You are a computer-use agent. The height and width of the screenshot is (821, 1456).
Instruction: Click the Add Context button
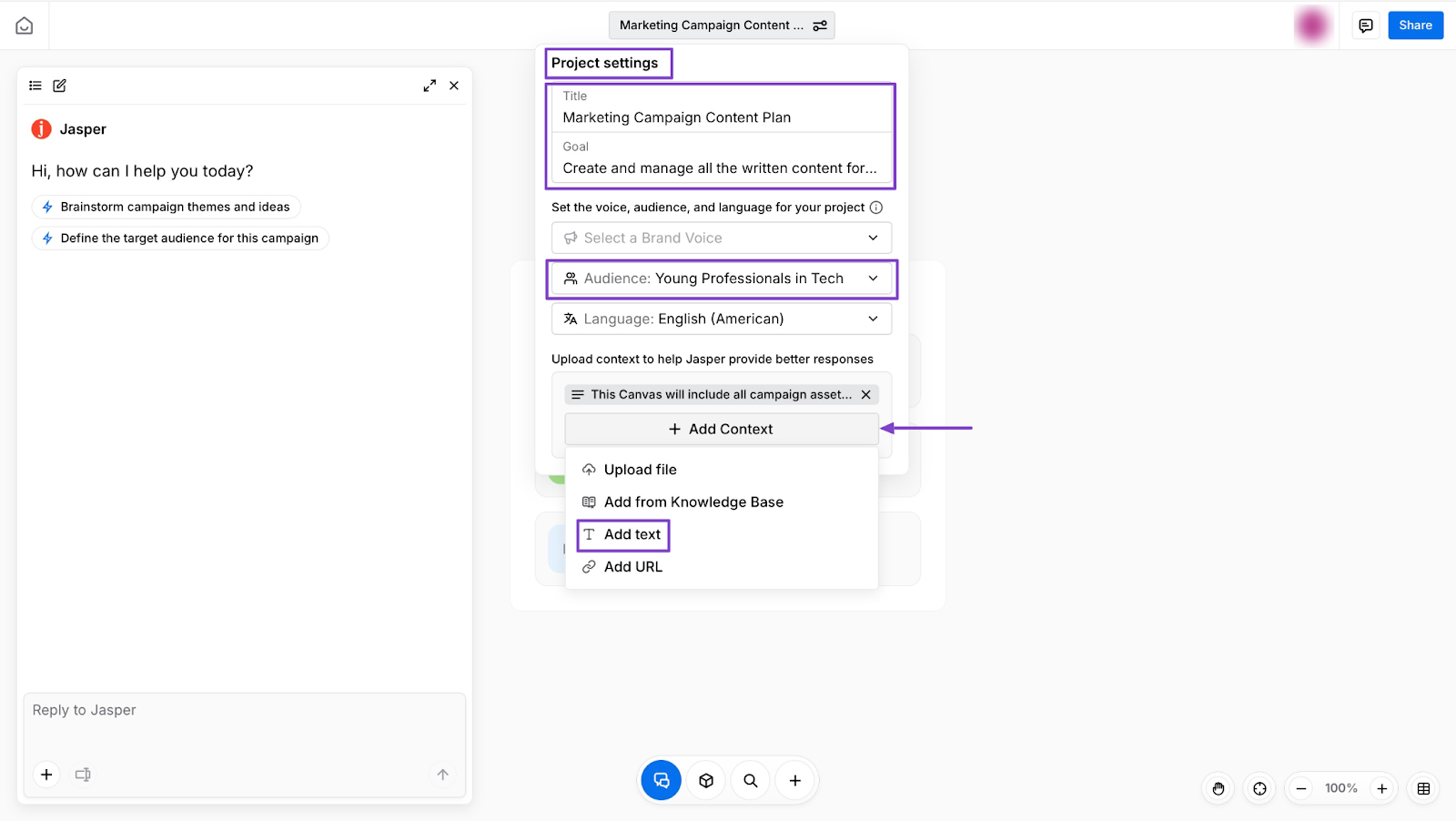coord(722,429)
